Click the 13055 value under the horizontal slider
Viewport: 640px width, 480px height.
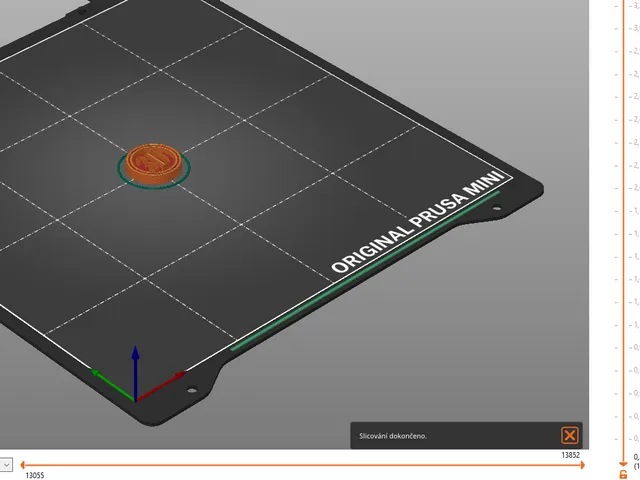point(35,475)
